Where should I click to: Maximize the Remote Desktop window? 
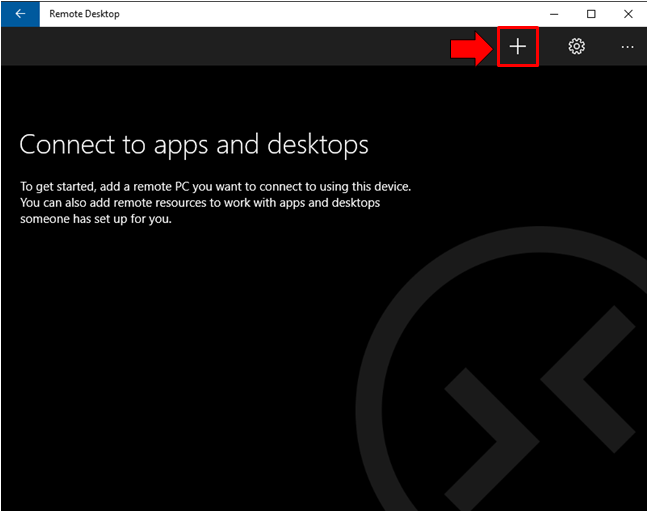[x=591, y=14]
